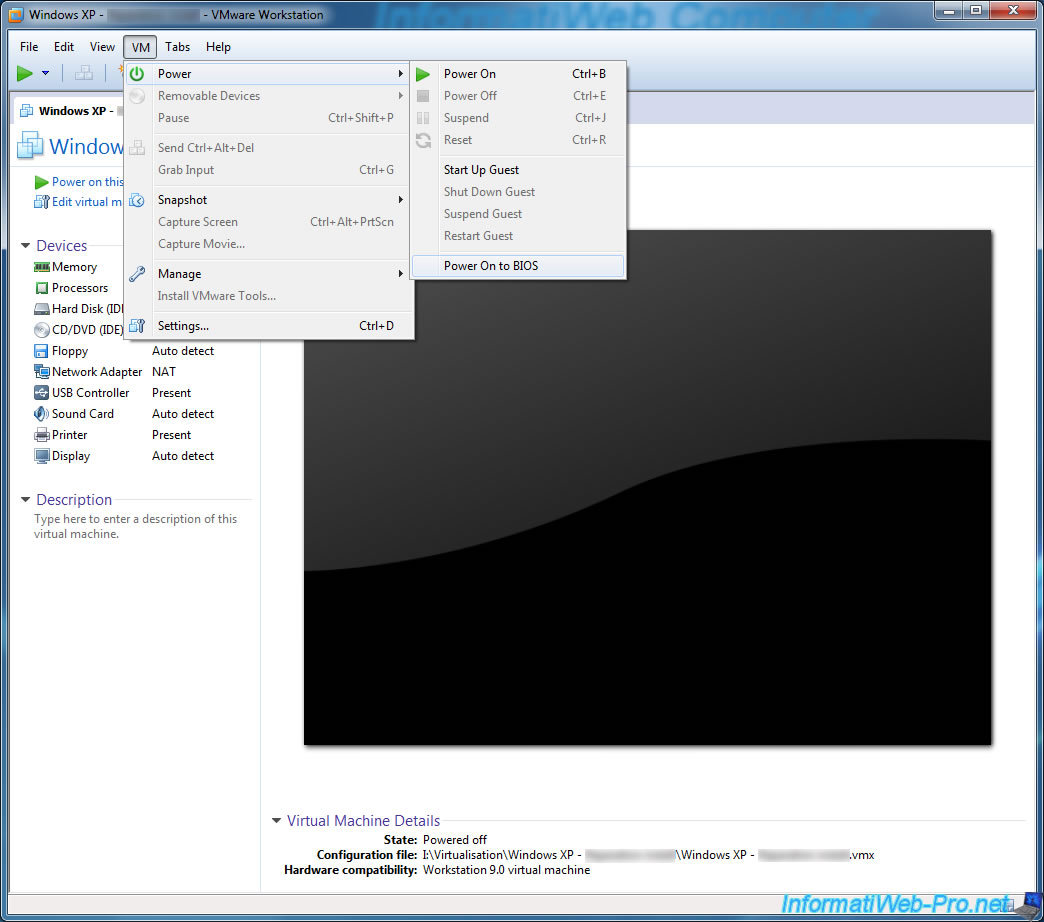Click the Send Ctrl+Alt+Del keyboard icon

[x=137, y=148]
